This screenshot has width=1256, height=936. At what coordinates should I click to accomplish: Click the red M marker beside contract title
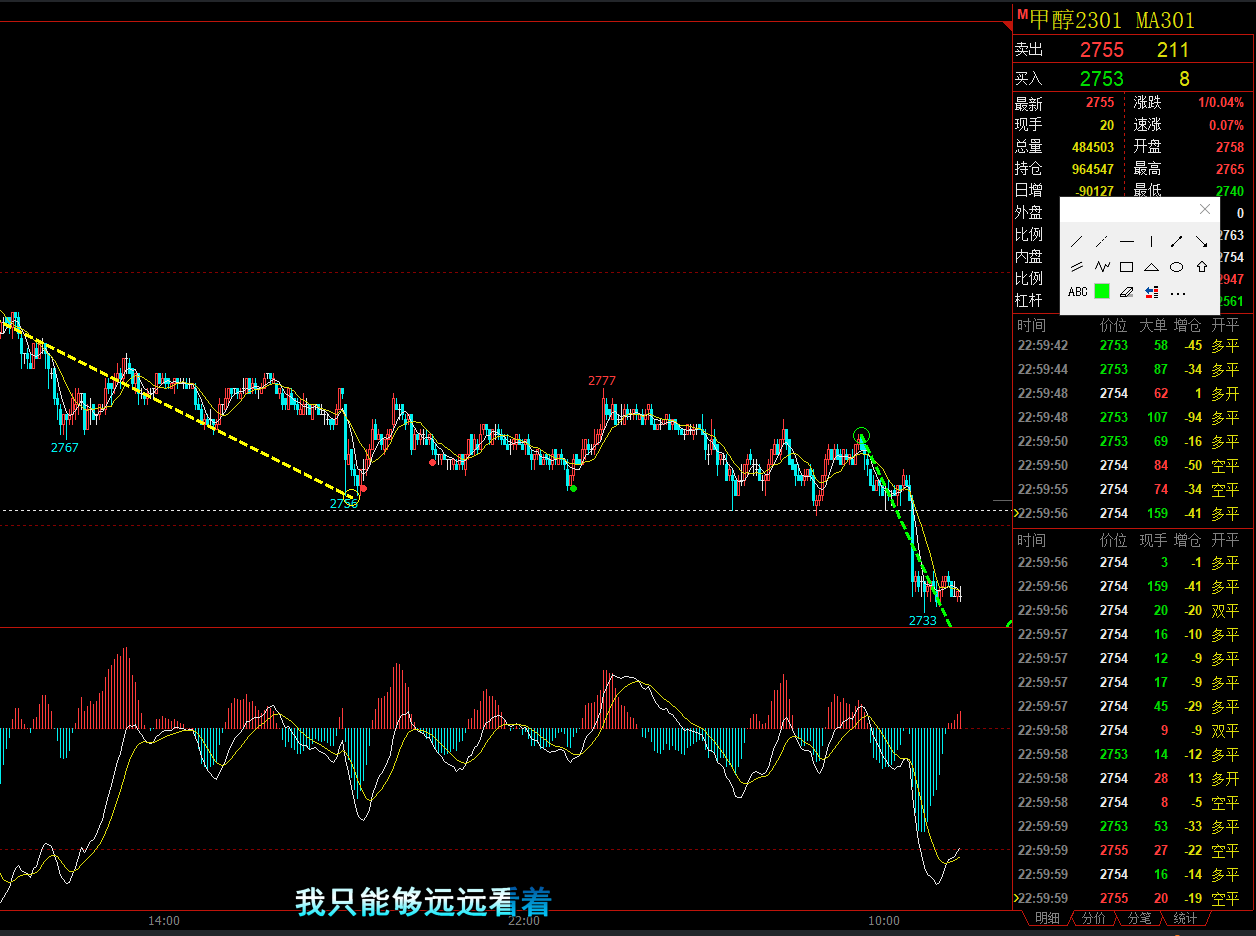(1022, 14)
